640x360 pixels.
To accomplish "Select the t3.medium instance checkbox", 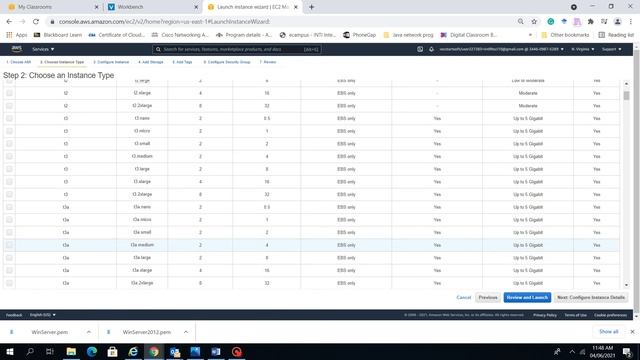I will pyautogui.click(x=9, y=156).
